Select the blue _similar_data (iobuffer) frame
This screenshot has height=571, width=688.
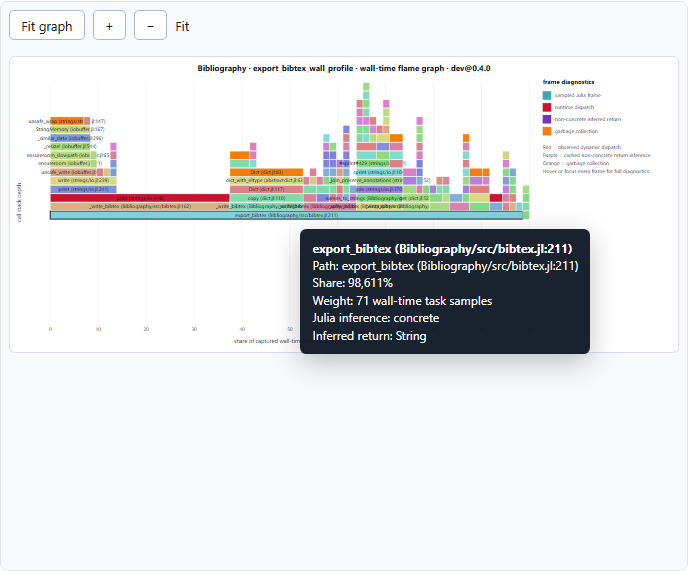(70, 138)
